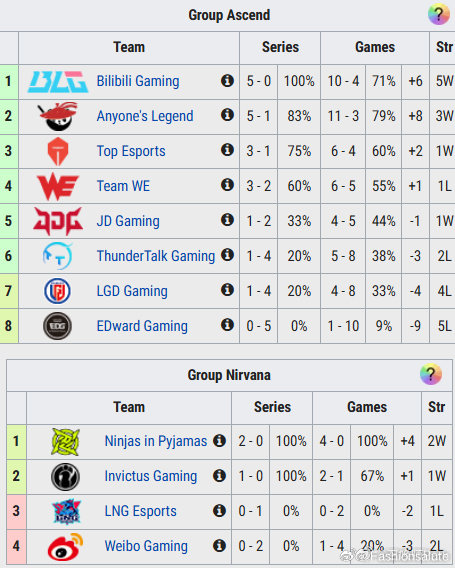The image size is (455, 568).
Task: Click the rainbow help icon in Group Nirvana
Action: click(431, 374)
